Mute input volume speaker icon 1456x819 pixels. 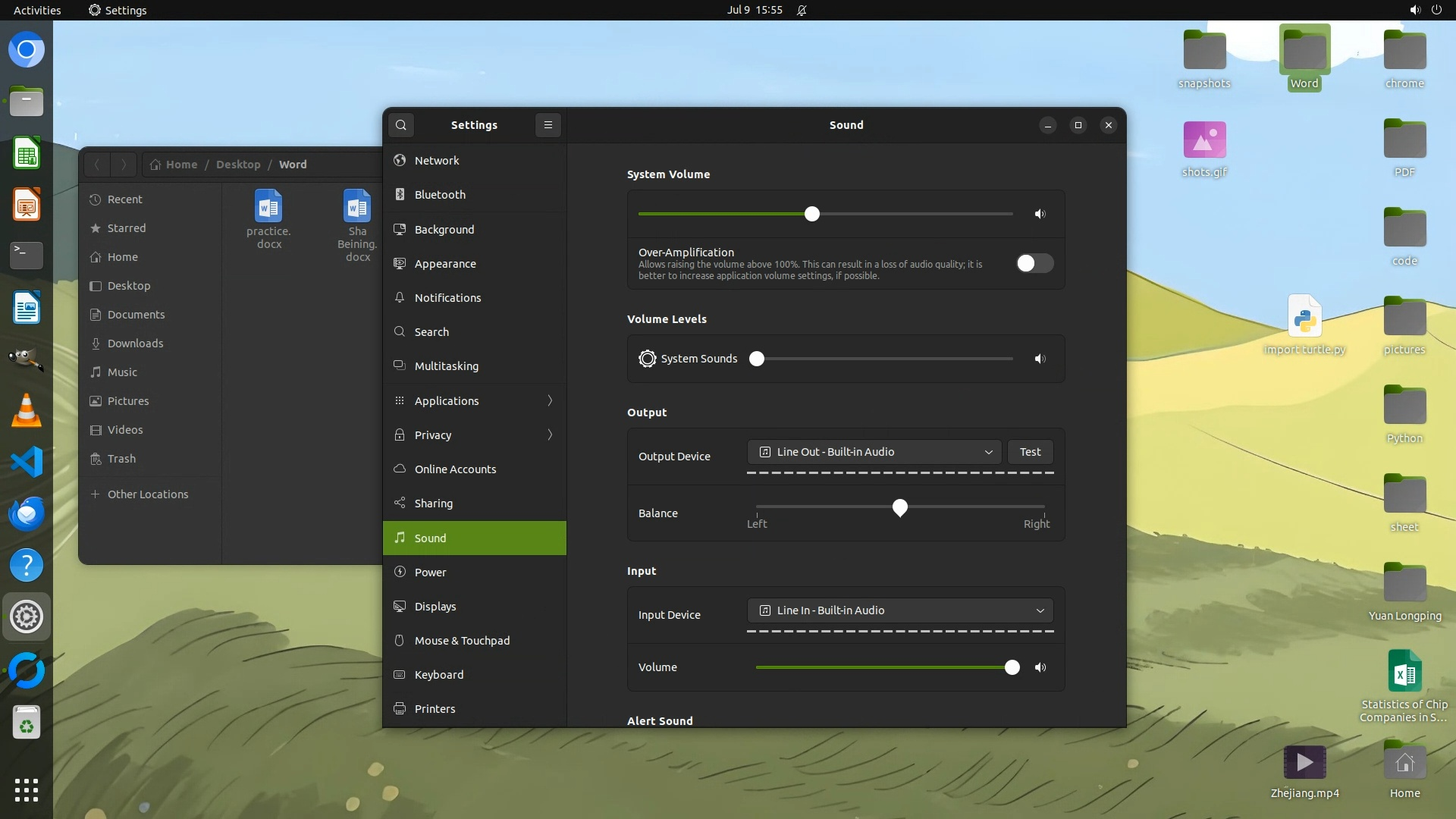pos(1040,667)
